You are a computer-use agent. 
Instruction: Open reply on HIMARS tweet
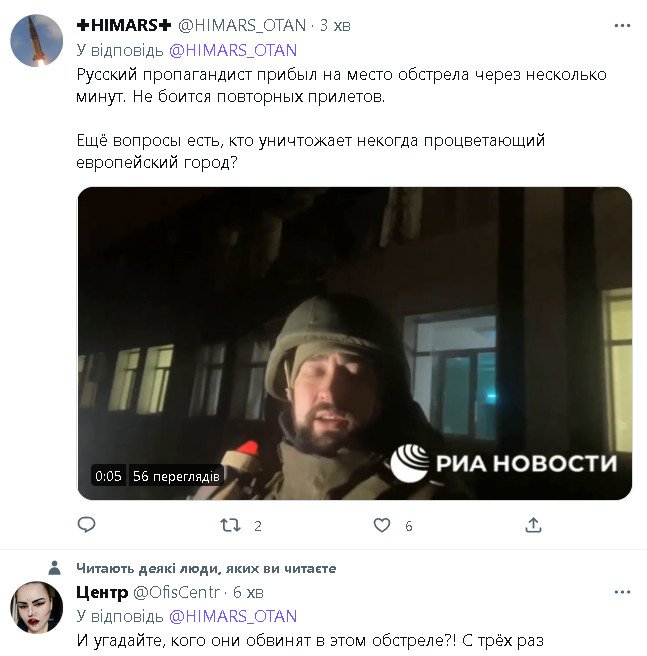point(87,525)
